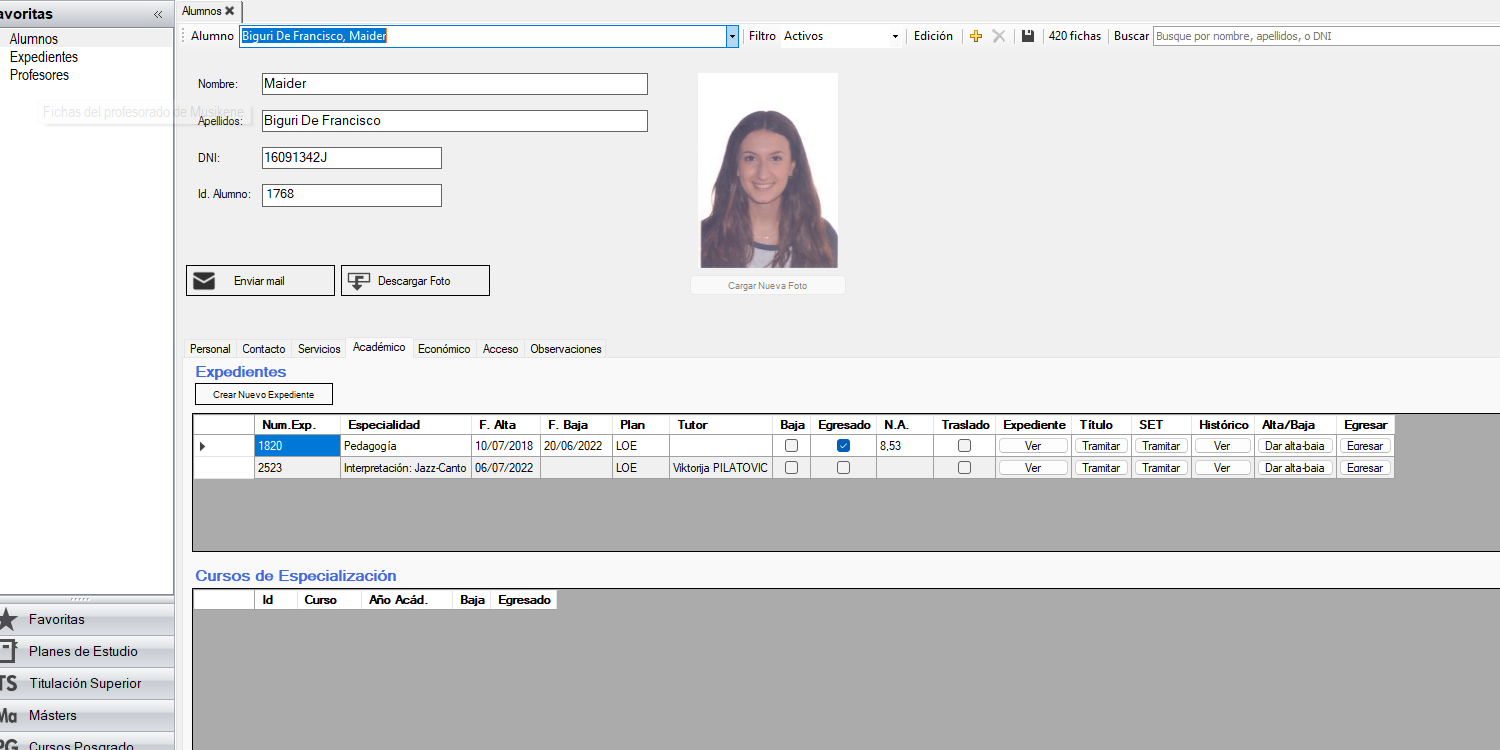This screenshot has height=750, width=1500.
Task: Expand the Filtro Activos dropdown
Action: [895, 36]
